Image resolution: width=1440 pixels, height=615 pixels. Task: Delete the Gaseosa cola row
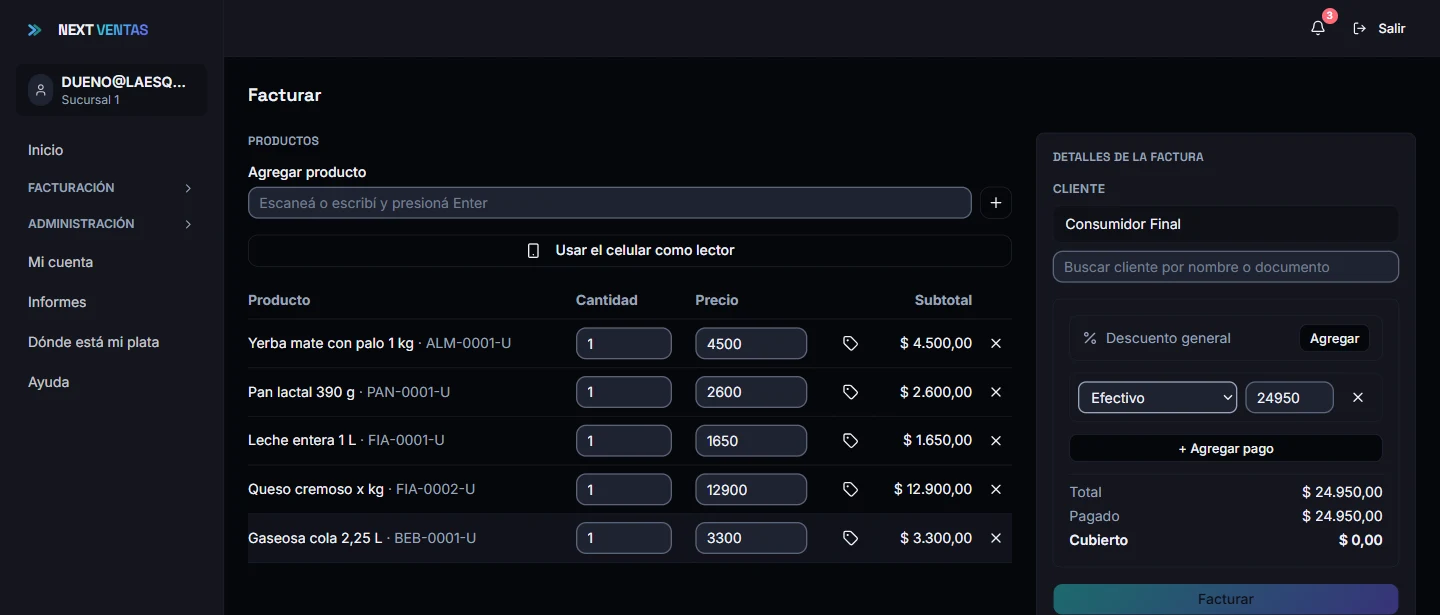coord(996,538)
